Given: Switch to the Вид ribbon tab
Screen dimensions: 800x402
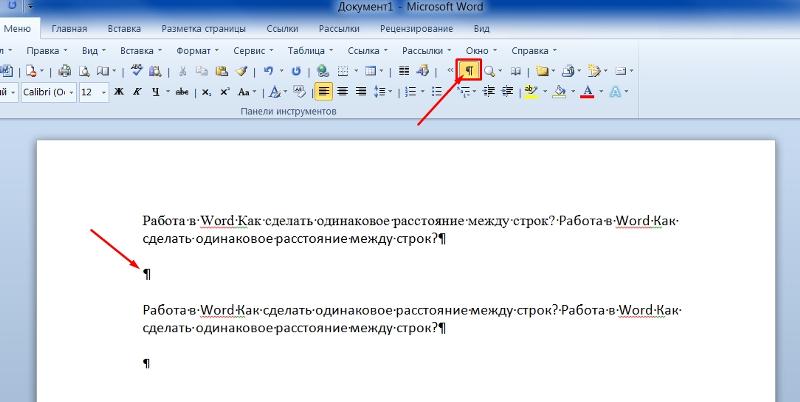Looking at the screenshot, I should coord(481,29).
